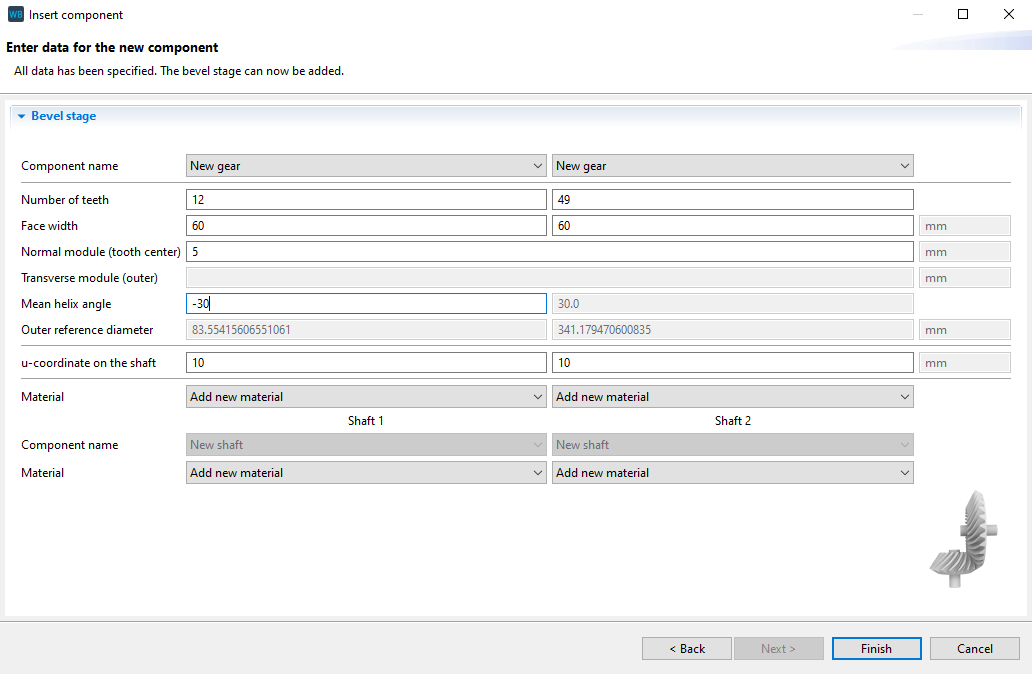The width and height of the screenshot is (1032, 674).
Task: Click the WB application icon in title bar
Action: [x=15, y=15]
